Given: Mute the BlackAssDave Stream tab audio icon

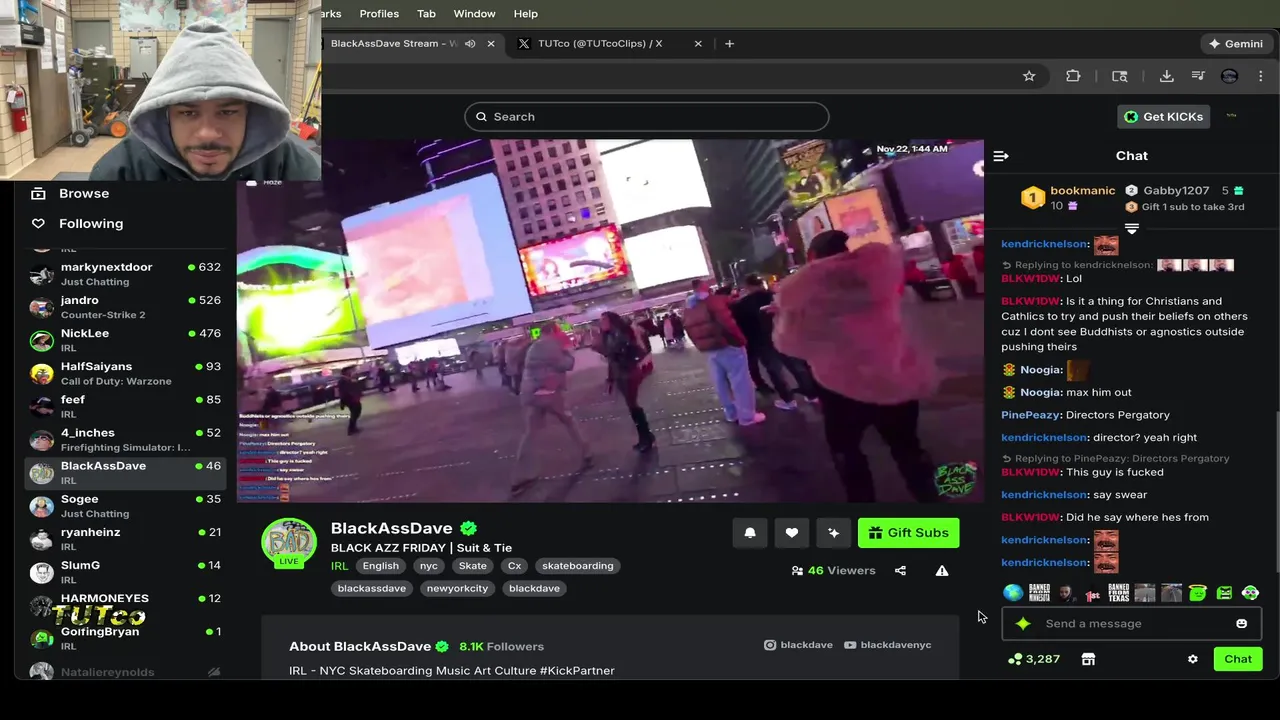Looking at the screenshot, I should [470, 44].
